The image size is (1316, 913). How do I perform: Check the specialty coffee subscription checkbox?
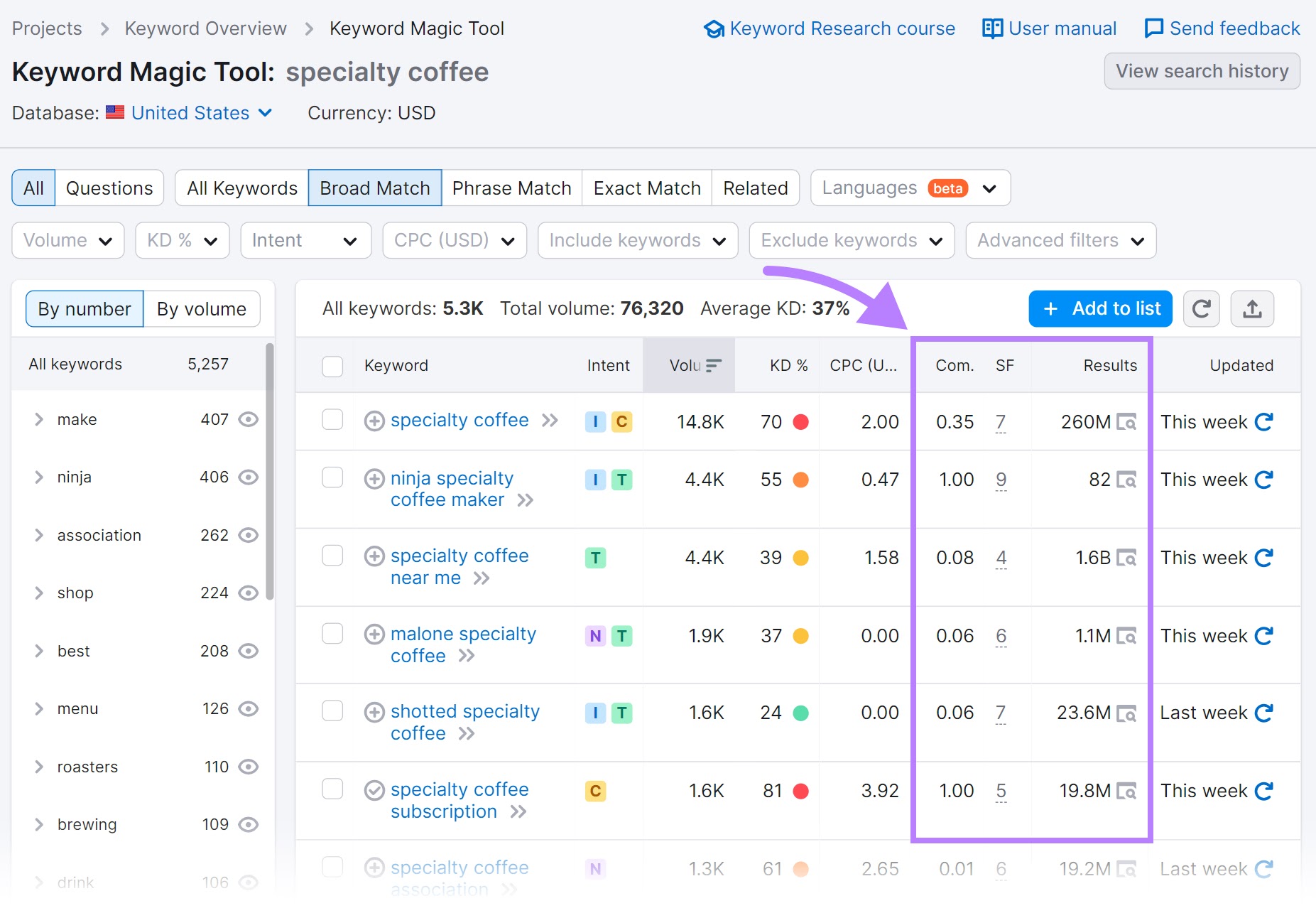(x=332, y=789)
